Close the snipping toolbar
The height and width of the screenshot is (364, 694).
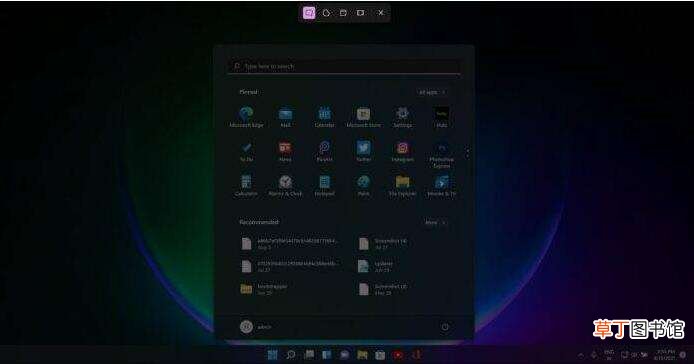click(381, 13)
